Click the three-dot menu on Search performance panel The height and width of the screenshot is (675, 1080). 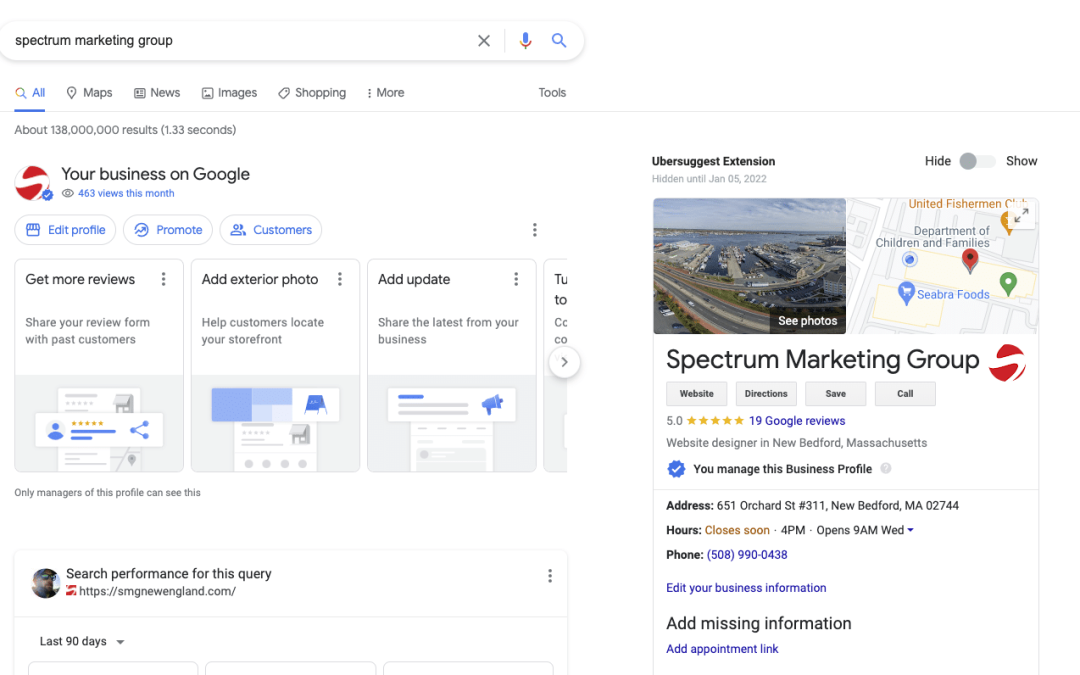point(549,575)
